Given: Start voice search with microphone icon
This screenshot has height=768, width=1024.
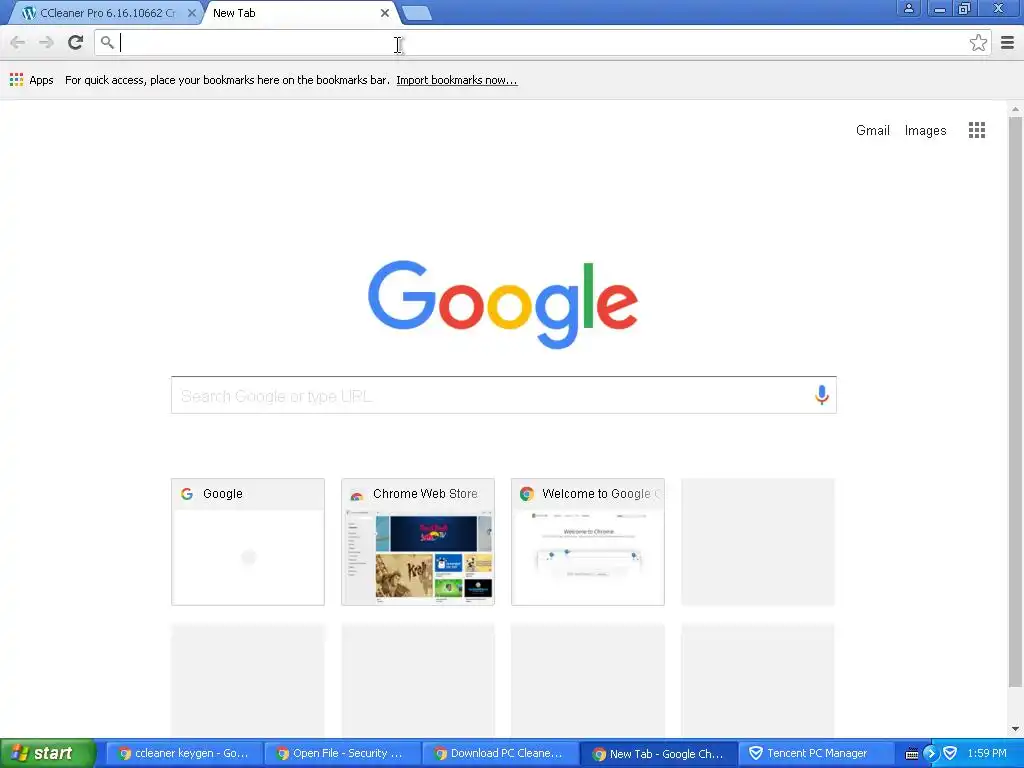Looking at the screenshot, I should (x=822, y=394).
